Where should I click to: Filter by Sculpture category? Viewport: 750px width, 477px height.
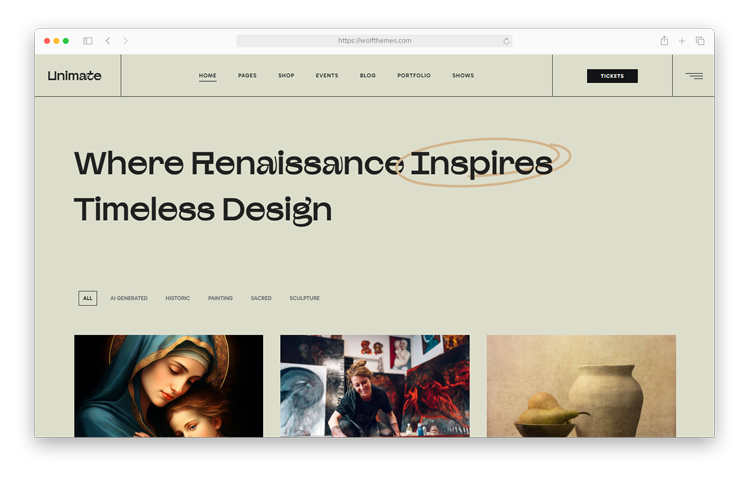pos(304,298)
